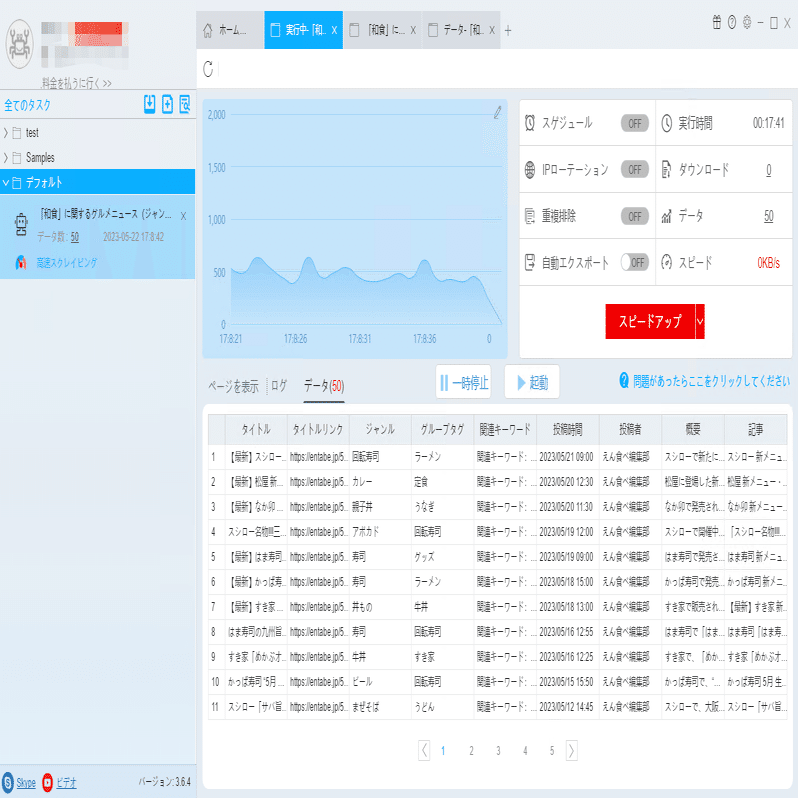The height and width of the screenshot is (798, 798).
Task: Click the 一時停止 pause button
Action: pos(464,382)
